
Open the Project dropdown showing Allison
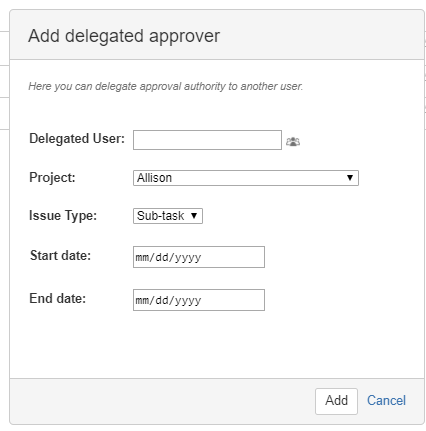(x=246, y=178)
